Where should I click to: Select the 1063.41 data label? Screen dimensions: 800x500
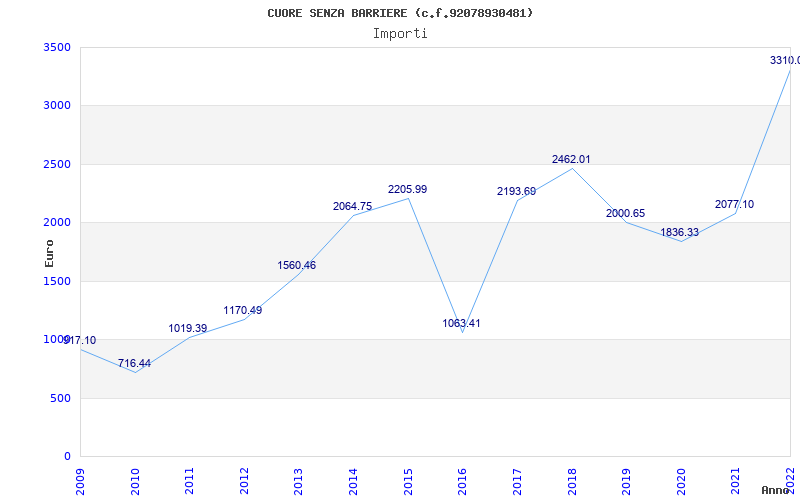[x=461, y=323]
